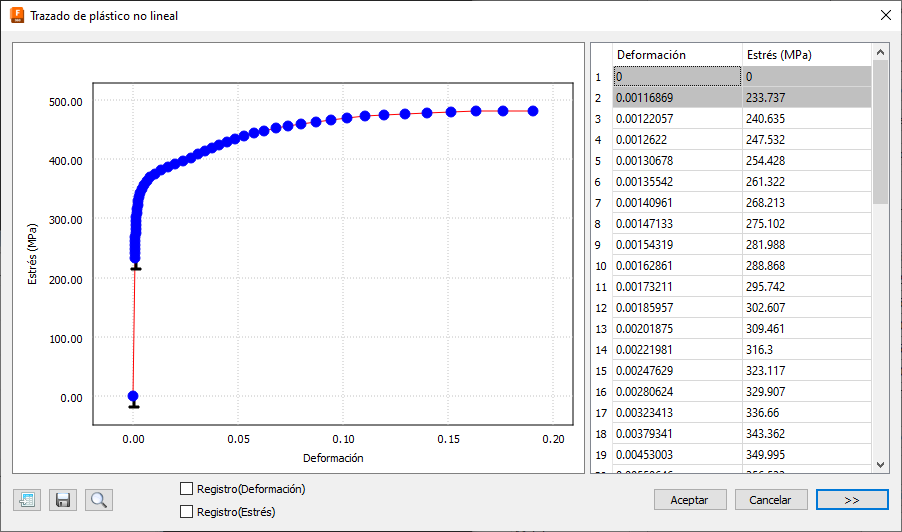The height and width of the screenshot is (532, 902).
Task: Select cell 0.00147133
Action: [677, 224]
